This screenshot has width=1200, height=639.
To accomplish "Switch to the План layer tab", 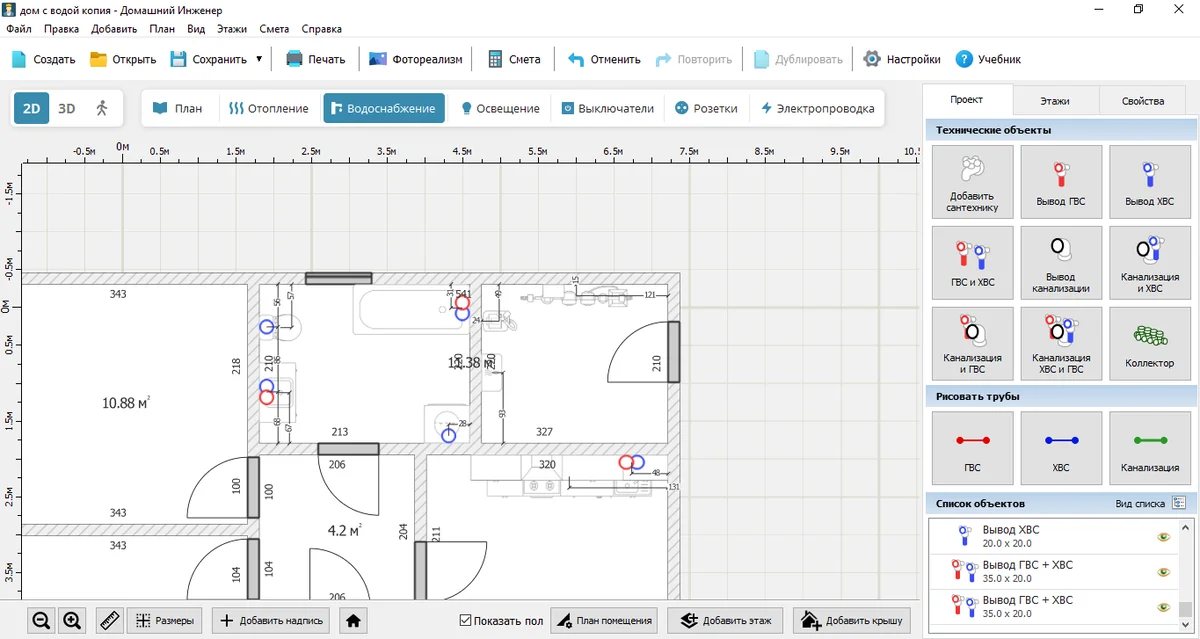I will [x=177, y=108].
